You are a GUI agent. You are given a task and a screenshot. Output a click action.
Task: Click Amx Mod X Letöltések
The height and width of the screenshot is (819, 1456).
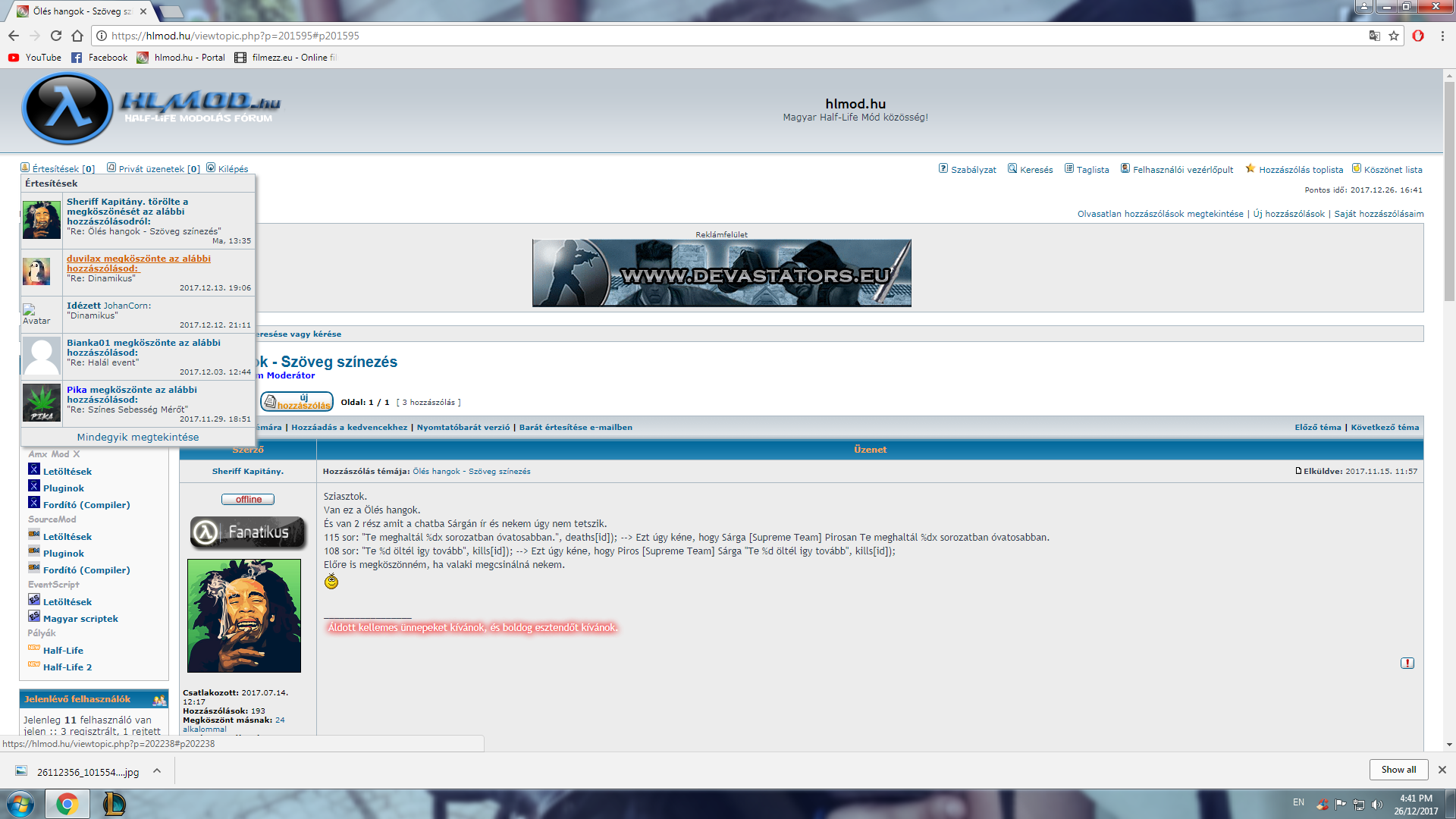(x=67, y=471)
